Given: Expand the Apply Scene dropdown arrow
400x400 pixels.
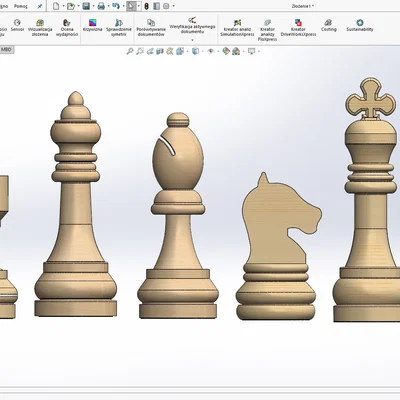Looking at the screenshot, I should [x=243, y=51].
